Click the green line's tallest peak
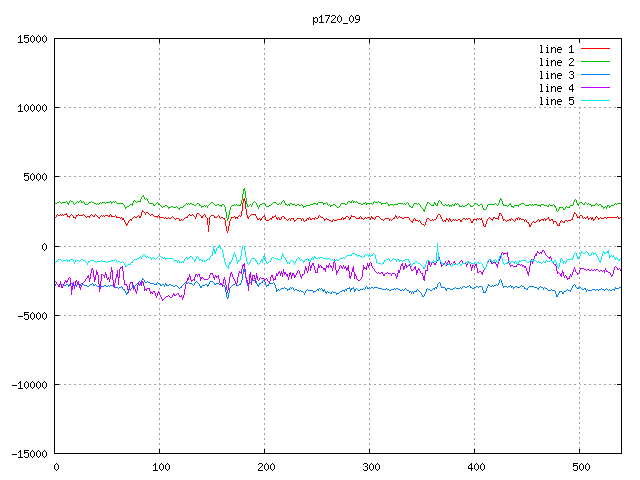Screen dimensions: 640x480 click(244, 188)
